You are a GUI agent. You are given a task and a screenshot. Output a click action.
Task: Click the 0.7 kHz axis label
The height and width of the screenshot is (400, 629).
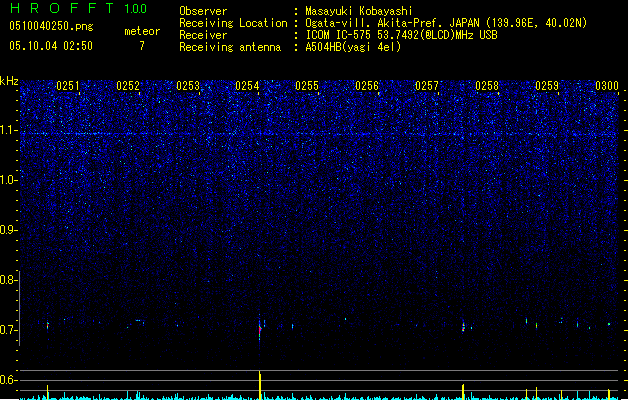click(8, 330)
